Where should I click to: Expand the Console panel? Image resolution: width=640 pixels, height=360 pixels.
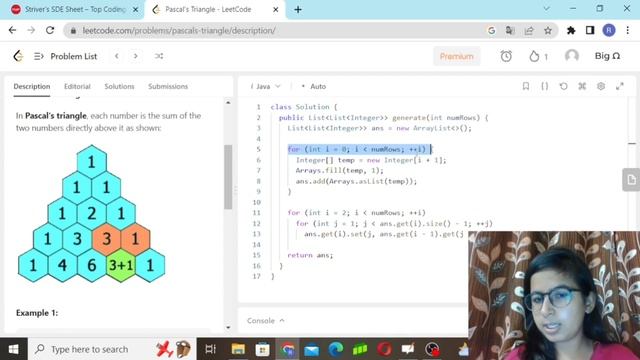(266, 321)
